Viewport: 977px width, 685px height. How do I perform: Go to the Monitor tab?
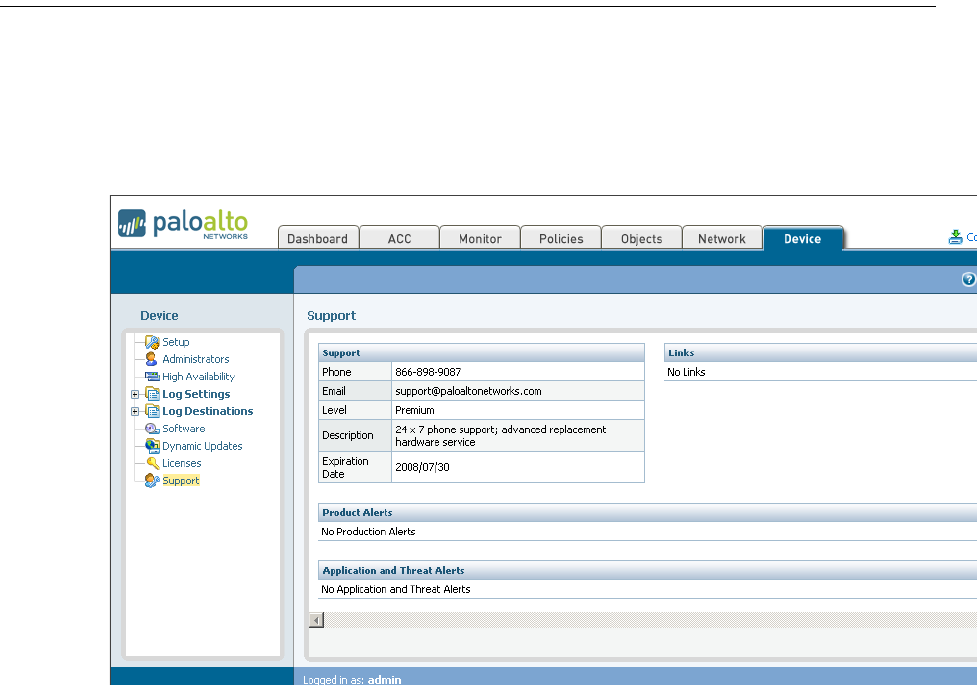pyautogui.click(x=480, y=239)
